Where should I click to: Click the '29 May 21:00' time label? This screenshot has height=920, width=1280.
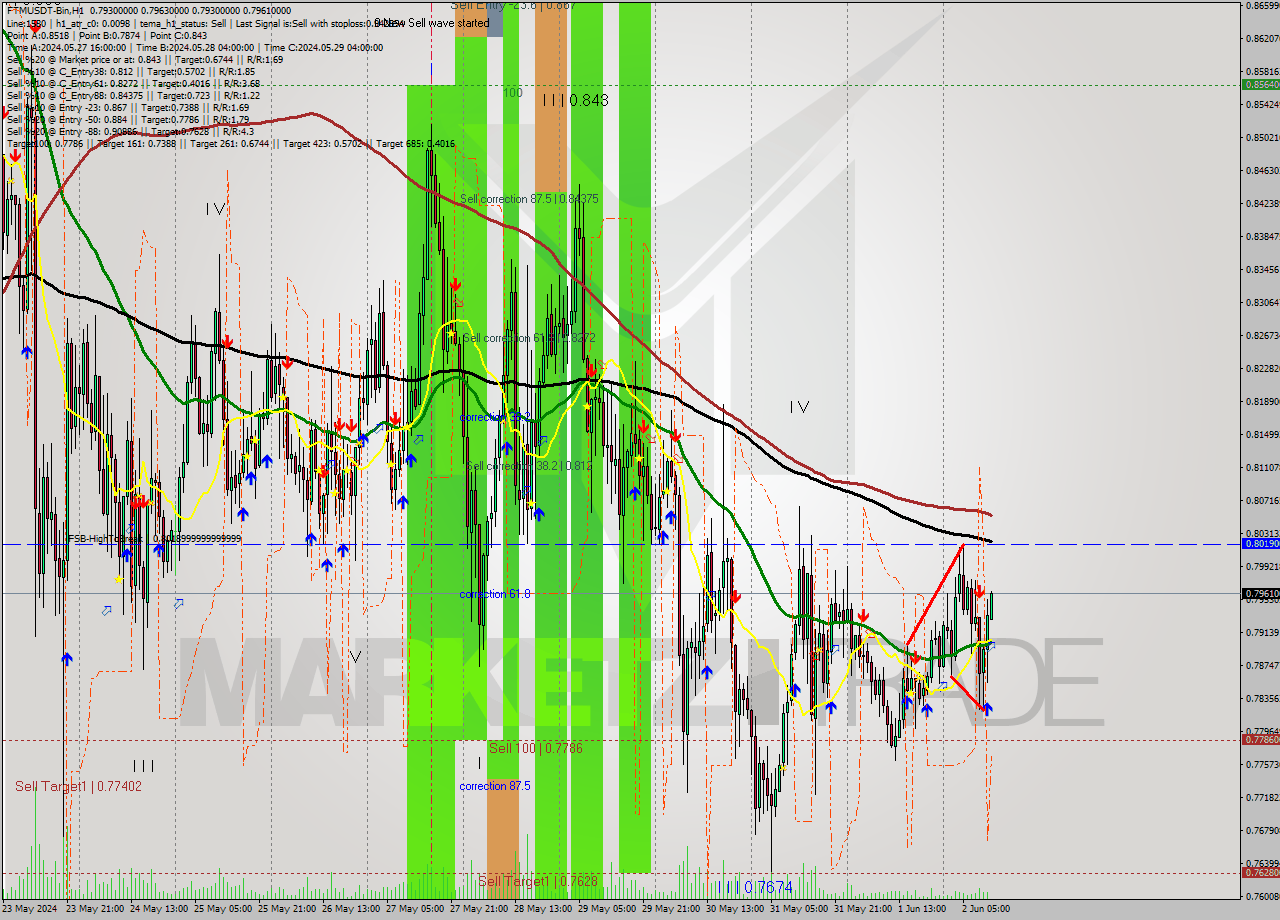pos(673,909)
